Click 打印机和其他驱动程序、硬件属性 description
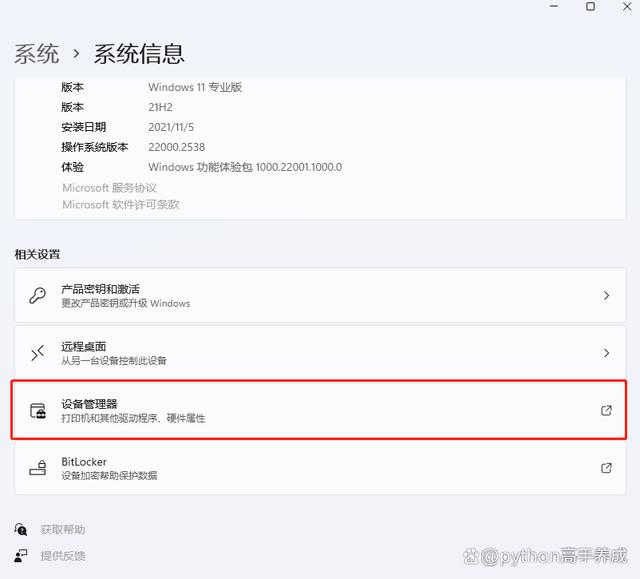This screenshot has height=579, width=640. pos(133,418)
